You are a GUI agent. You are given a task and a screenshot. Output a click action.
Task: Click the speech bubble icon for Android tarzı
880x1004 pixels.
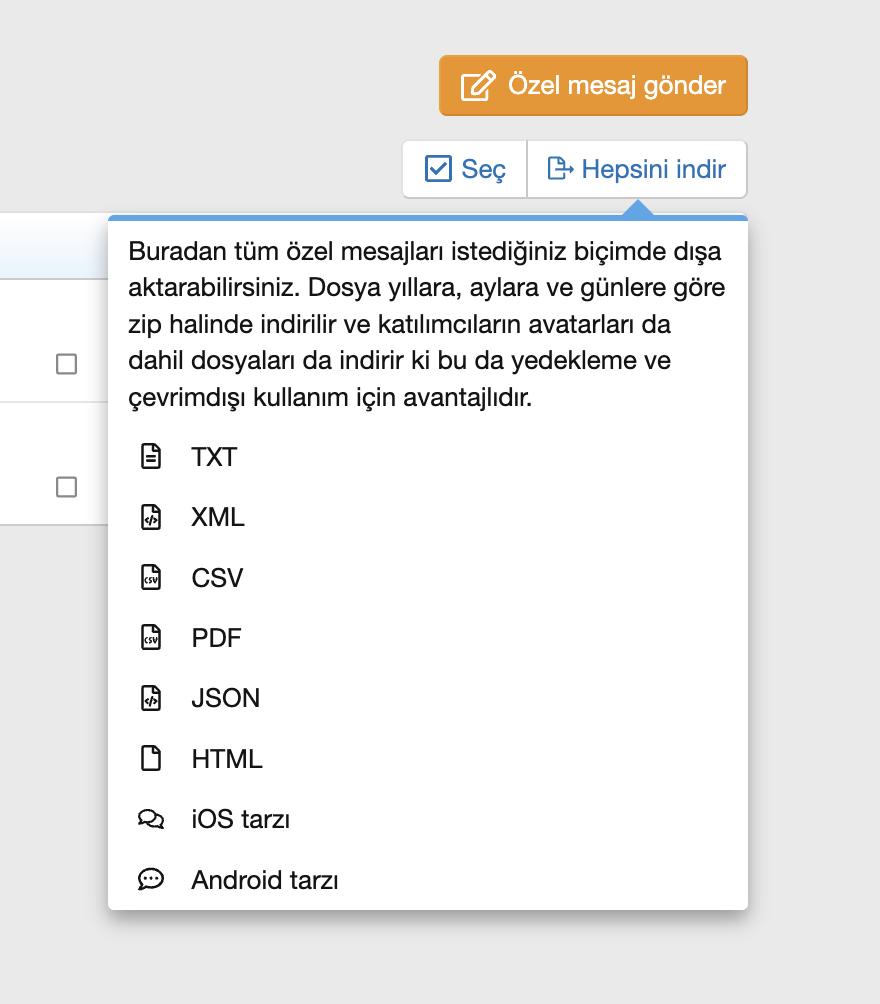point(151,879)
